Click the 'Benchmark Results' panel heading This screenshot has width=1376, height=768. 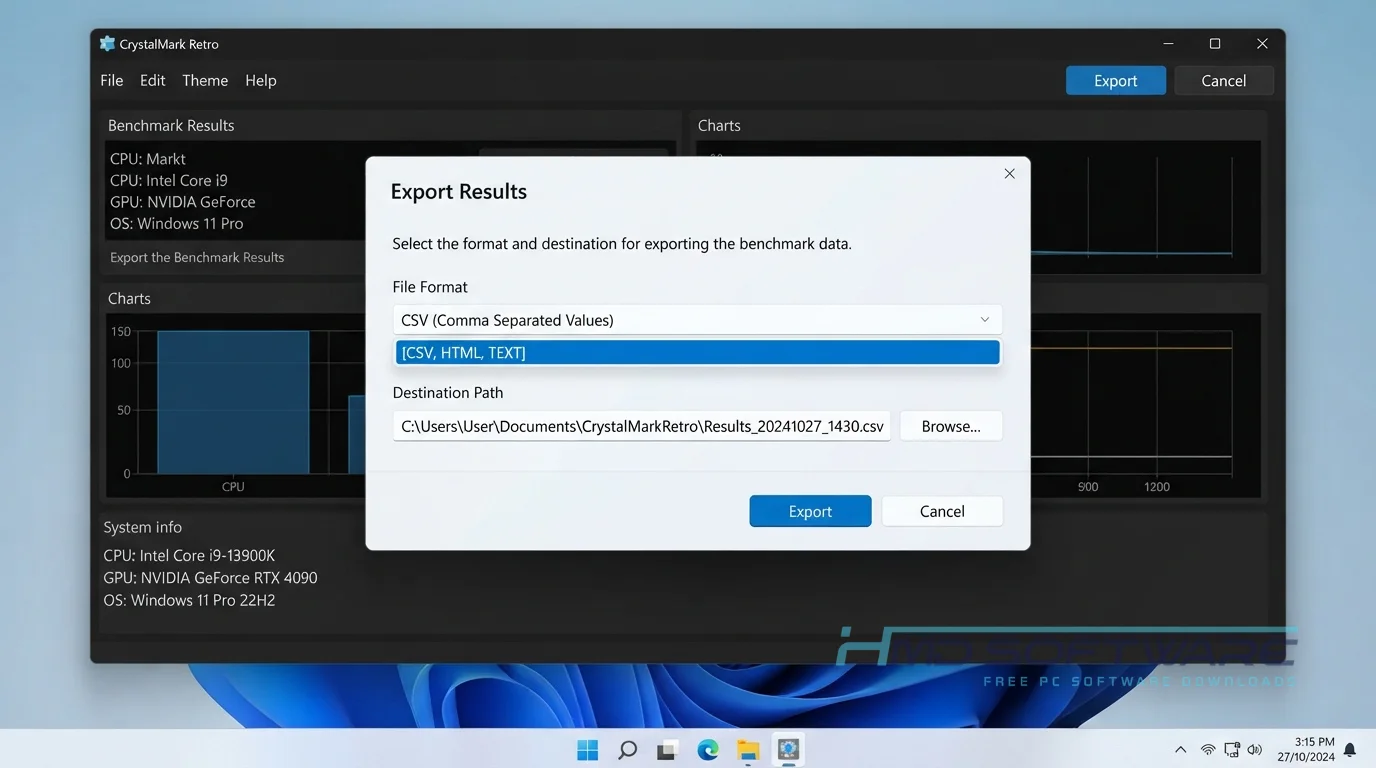tap(171, 126)
